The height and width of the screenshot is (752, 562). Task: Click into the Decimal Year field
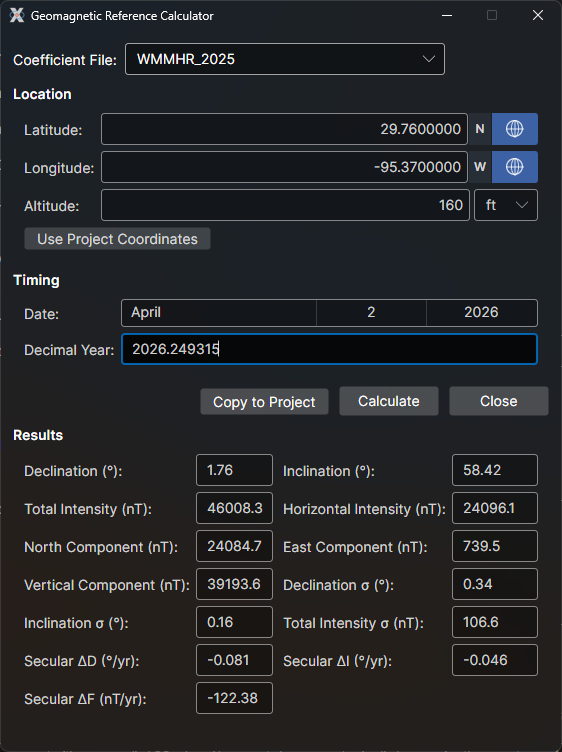point(329,349)
